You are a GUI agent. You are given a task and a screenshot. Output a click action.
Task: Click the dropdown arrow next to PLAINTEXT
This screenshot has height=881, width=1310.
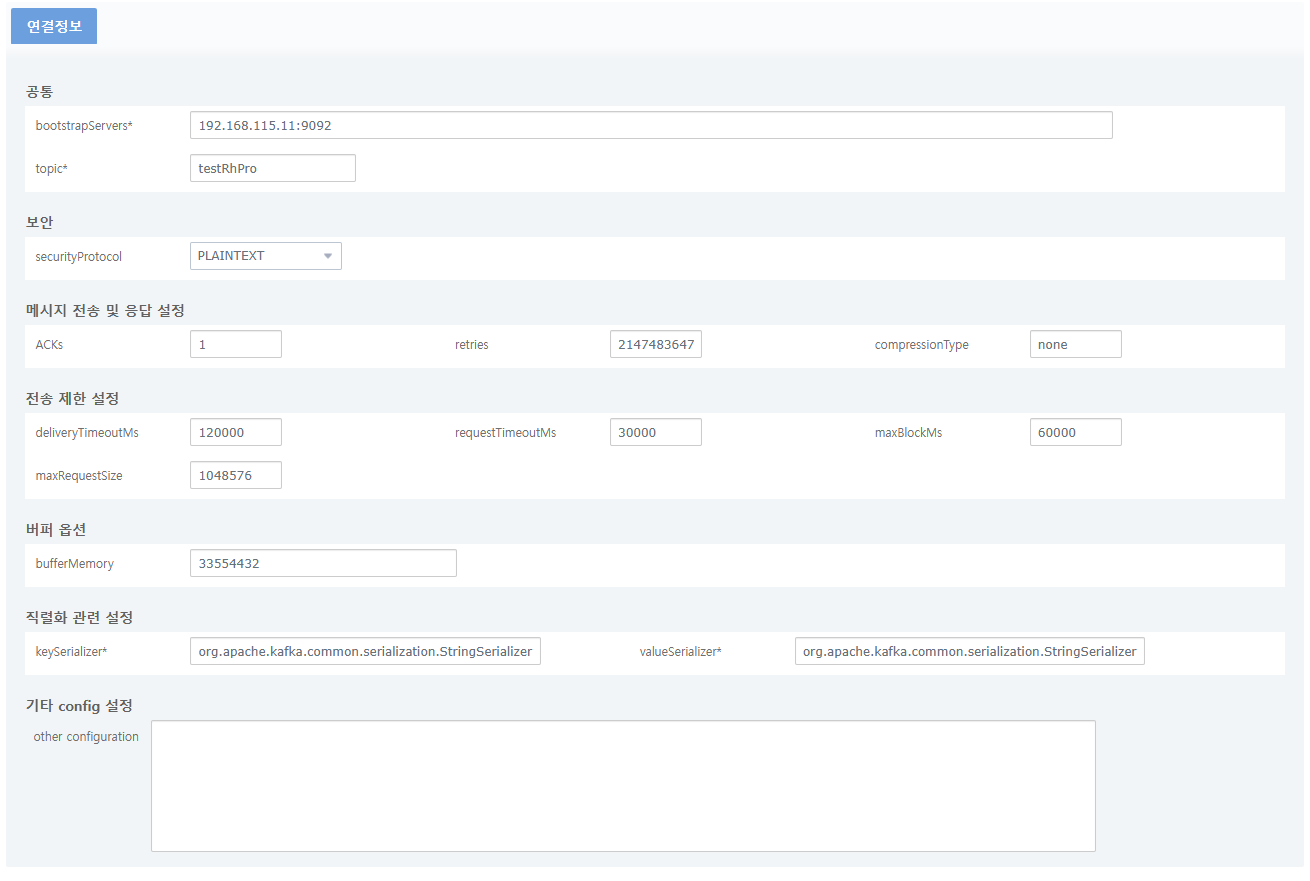tap(328, 256)
